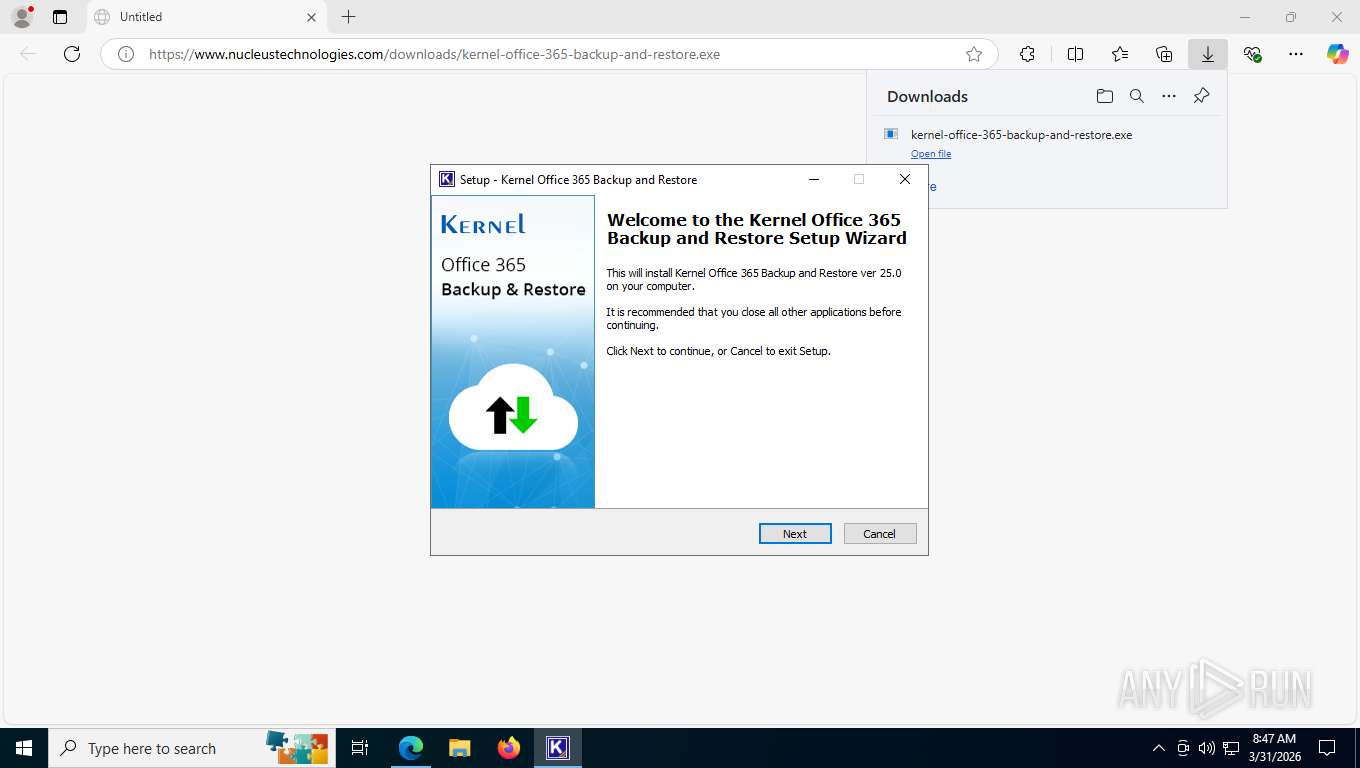Open the downloads folder icon

pos(1105,96)
